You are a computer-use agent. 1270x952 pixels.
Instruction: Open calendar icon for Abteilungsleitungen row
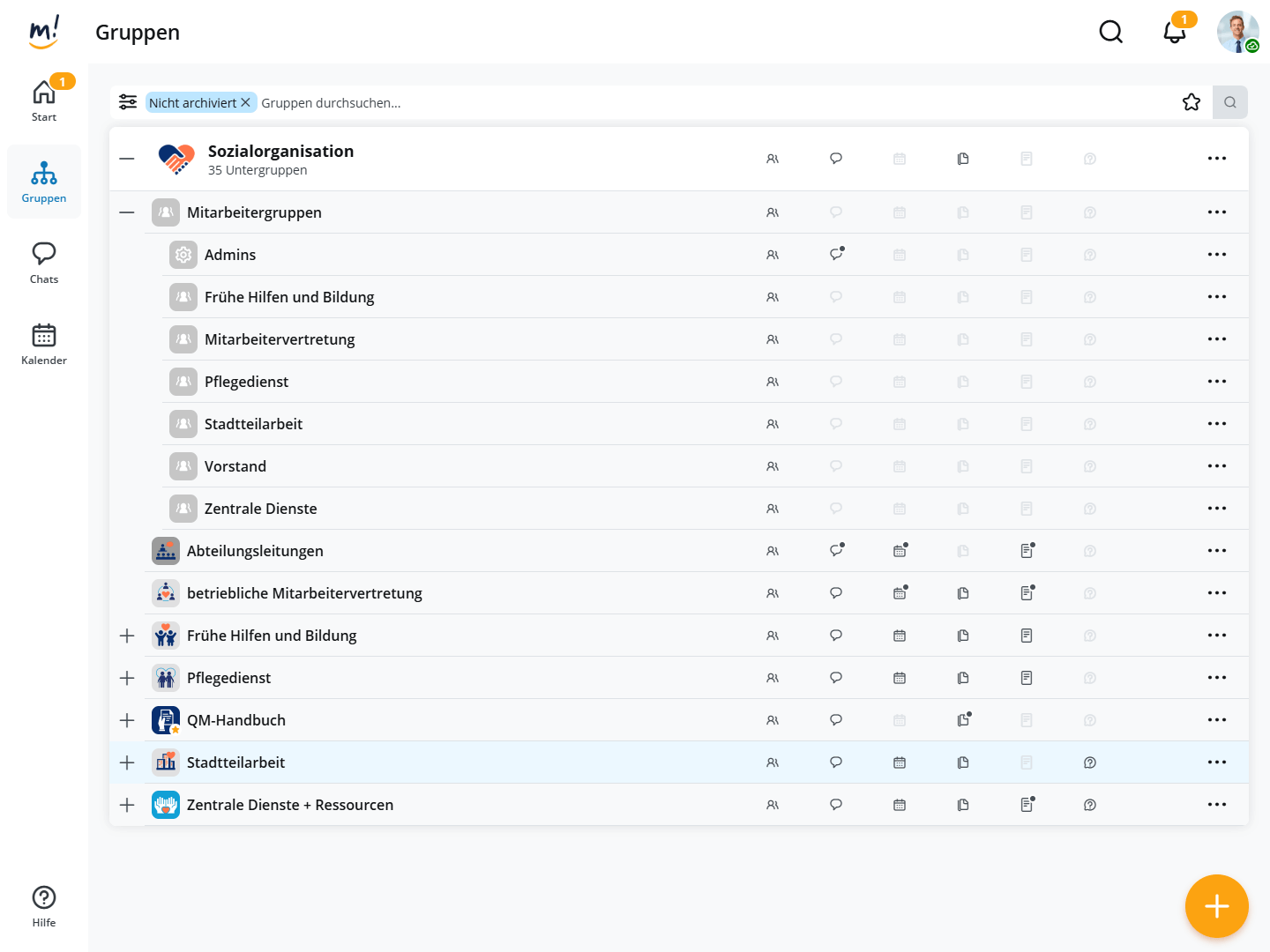[900, 551]
